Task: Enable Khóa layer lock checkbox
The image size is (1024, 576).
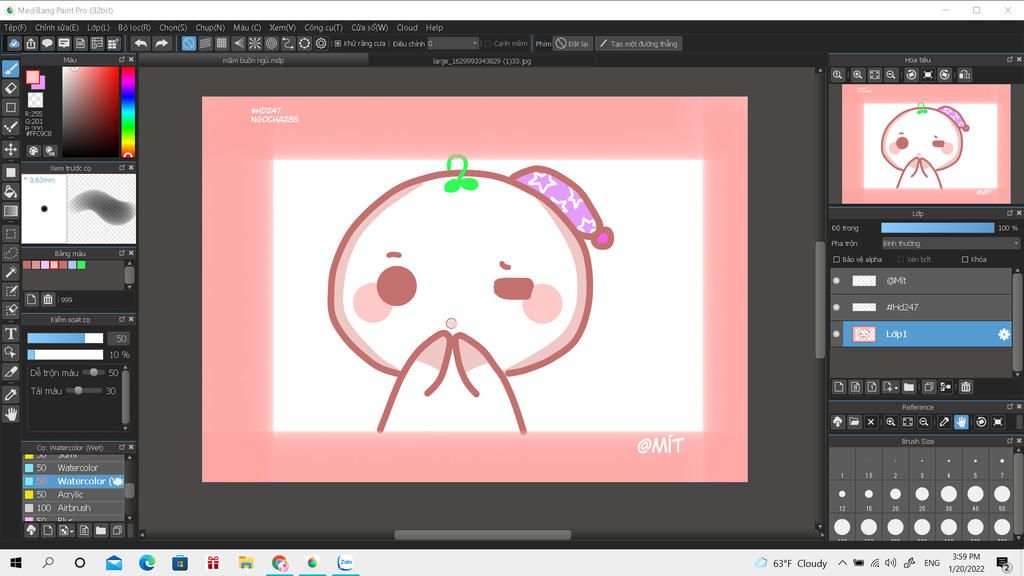Action: [965, 259]
